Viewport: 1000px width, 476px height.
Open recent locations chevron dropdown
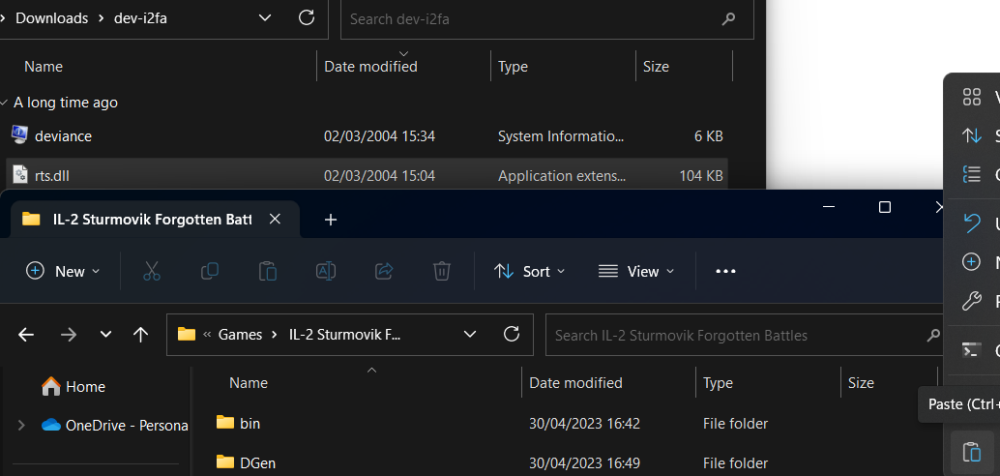pos(105,335)
